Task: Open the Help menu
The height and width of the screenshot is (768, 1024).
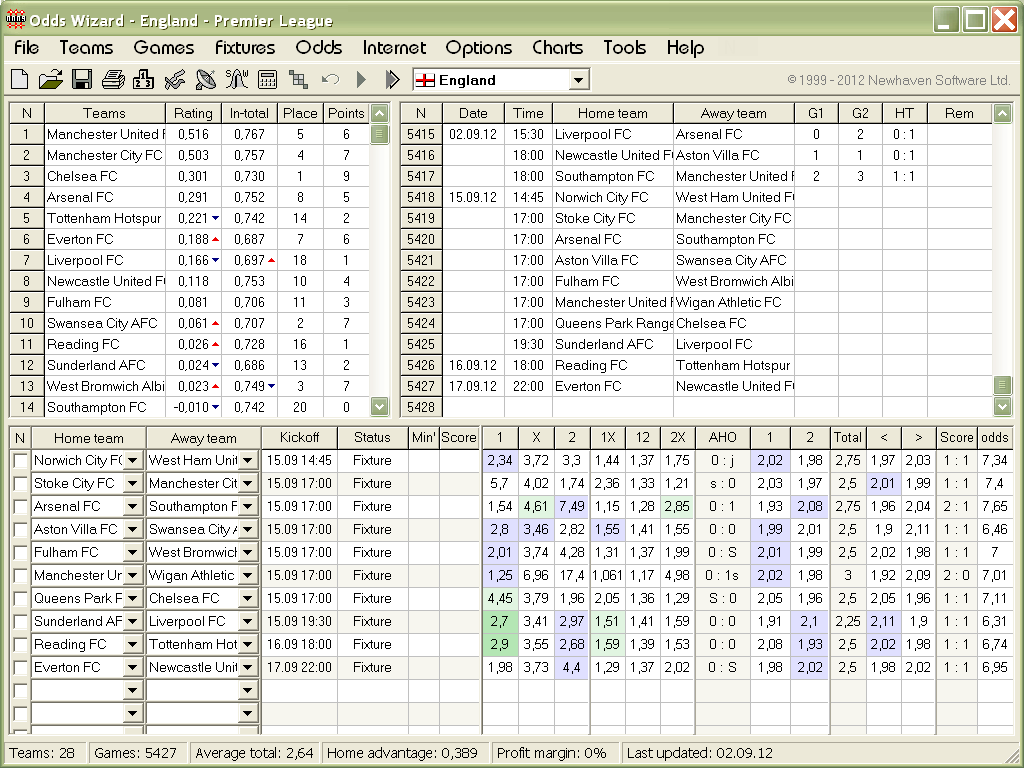Action: (685, 48)
